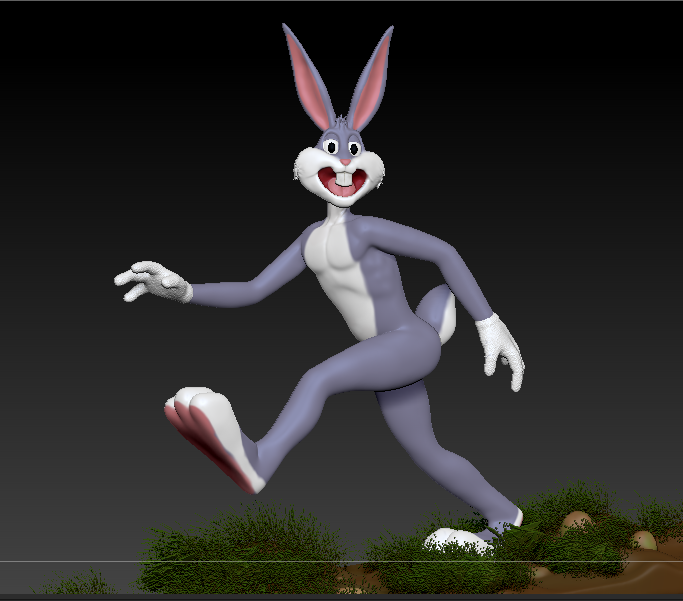
Task: Click the rabbit's left ear tip
Action: tap(290, 34)
